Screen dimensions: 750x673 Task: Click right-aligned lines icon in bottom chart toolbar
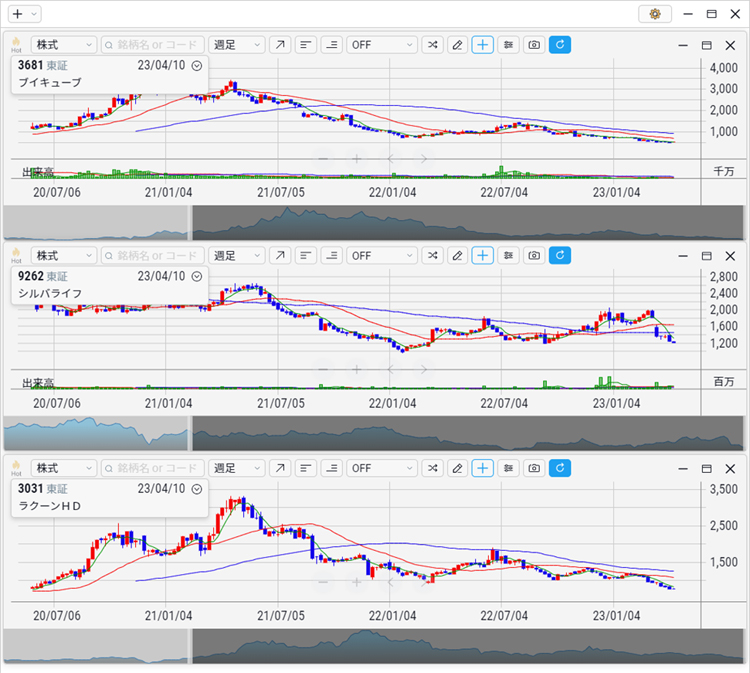point(331,467)
